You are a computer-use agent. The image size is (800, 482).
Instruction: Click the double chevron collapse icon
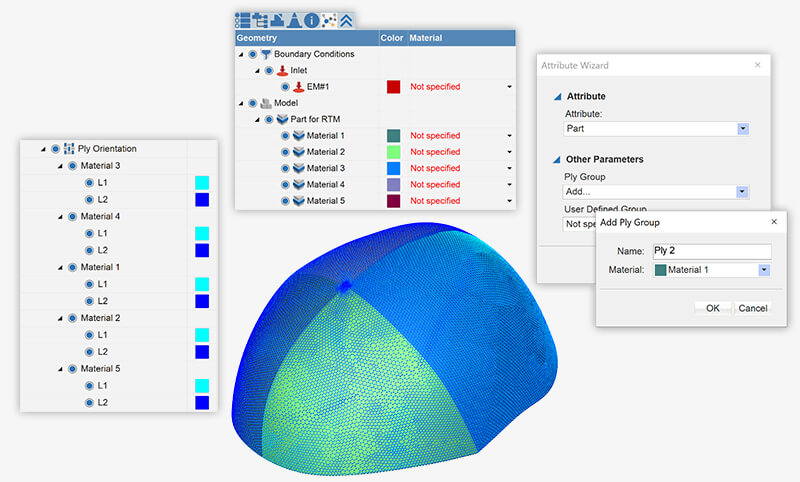[345, 19]
